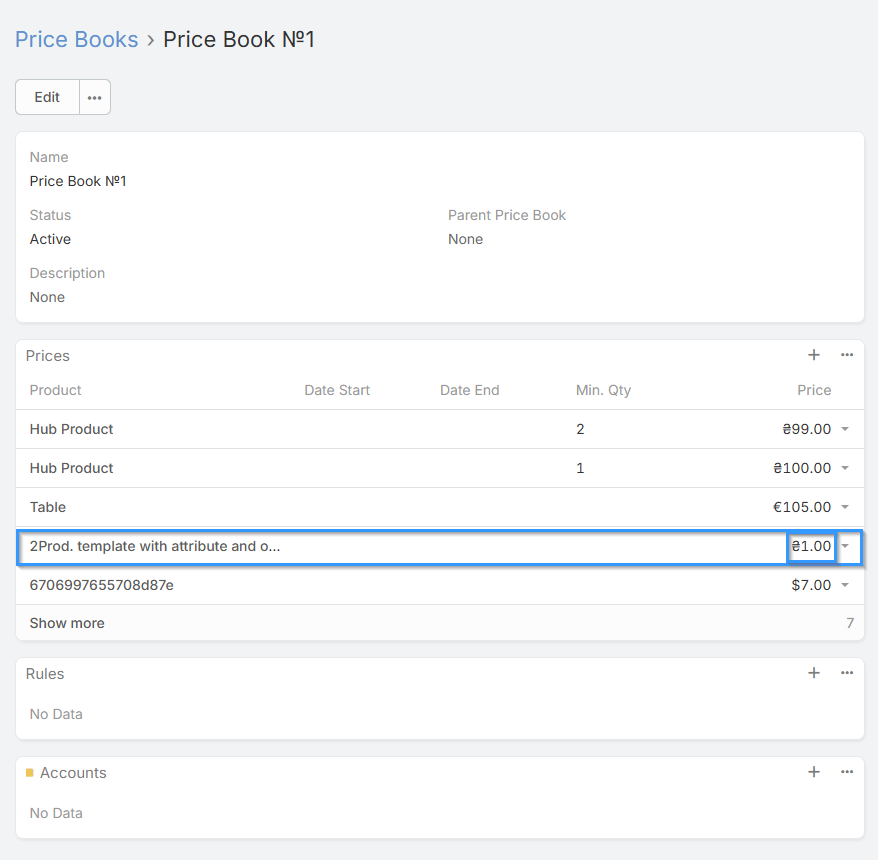This screenshot has width=878, height=860.
Task: Expand dropdown for the ₴99.00 Hub Product row
Action: tap(845, 429)
